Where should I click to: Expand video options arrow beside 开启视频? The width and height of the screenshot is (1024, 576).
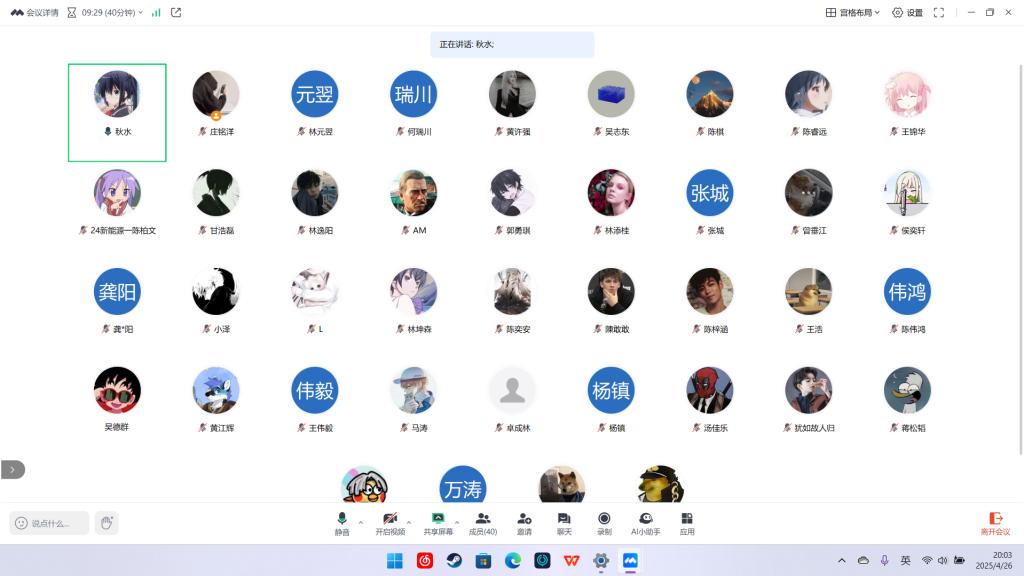(409, 522)
